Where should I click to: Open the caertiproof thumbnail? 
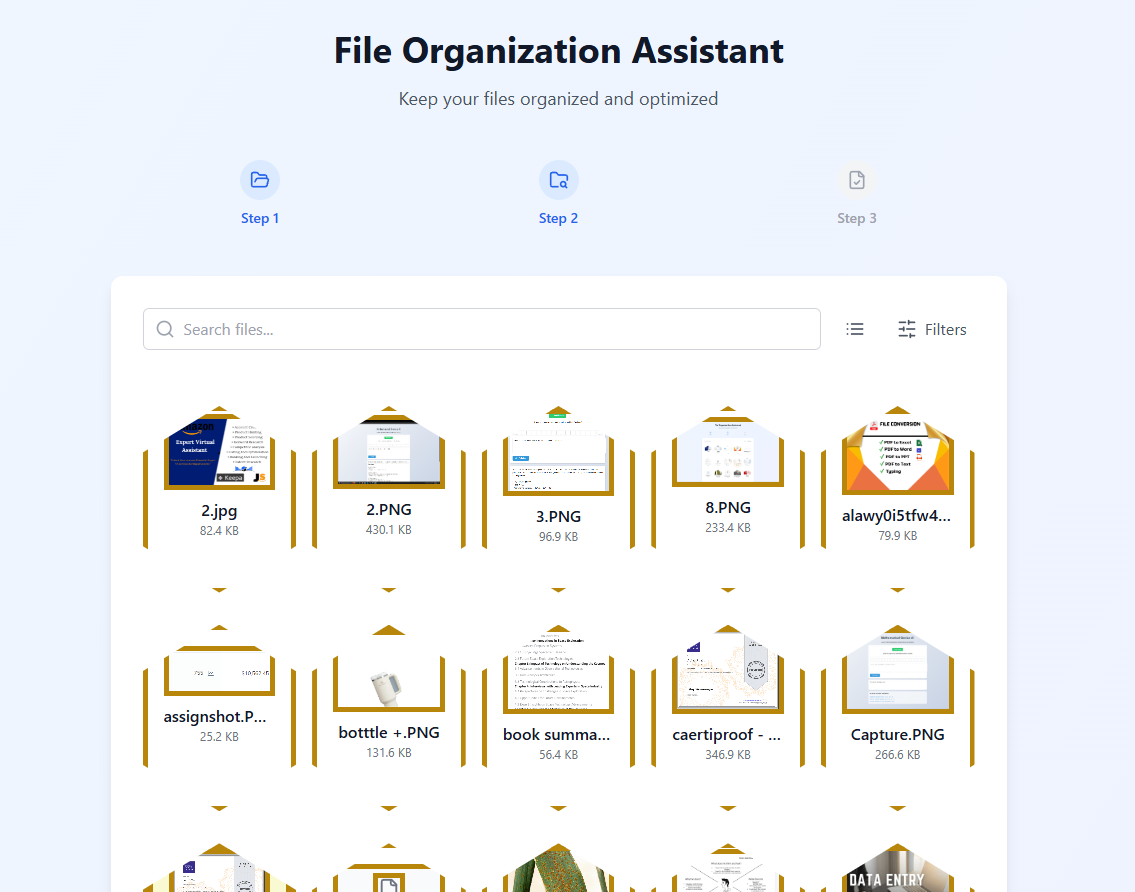[x=728, y=674]
